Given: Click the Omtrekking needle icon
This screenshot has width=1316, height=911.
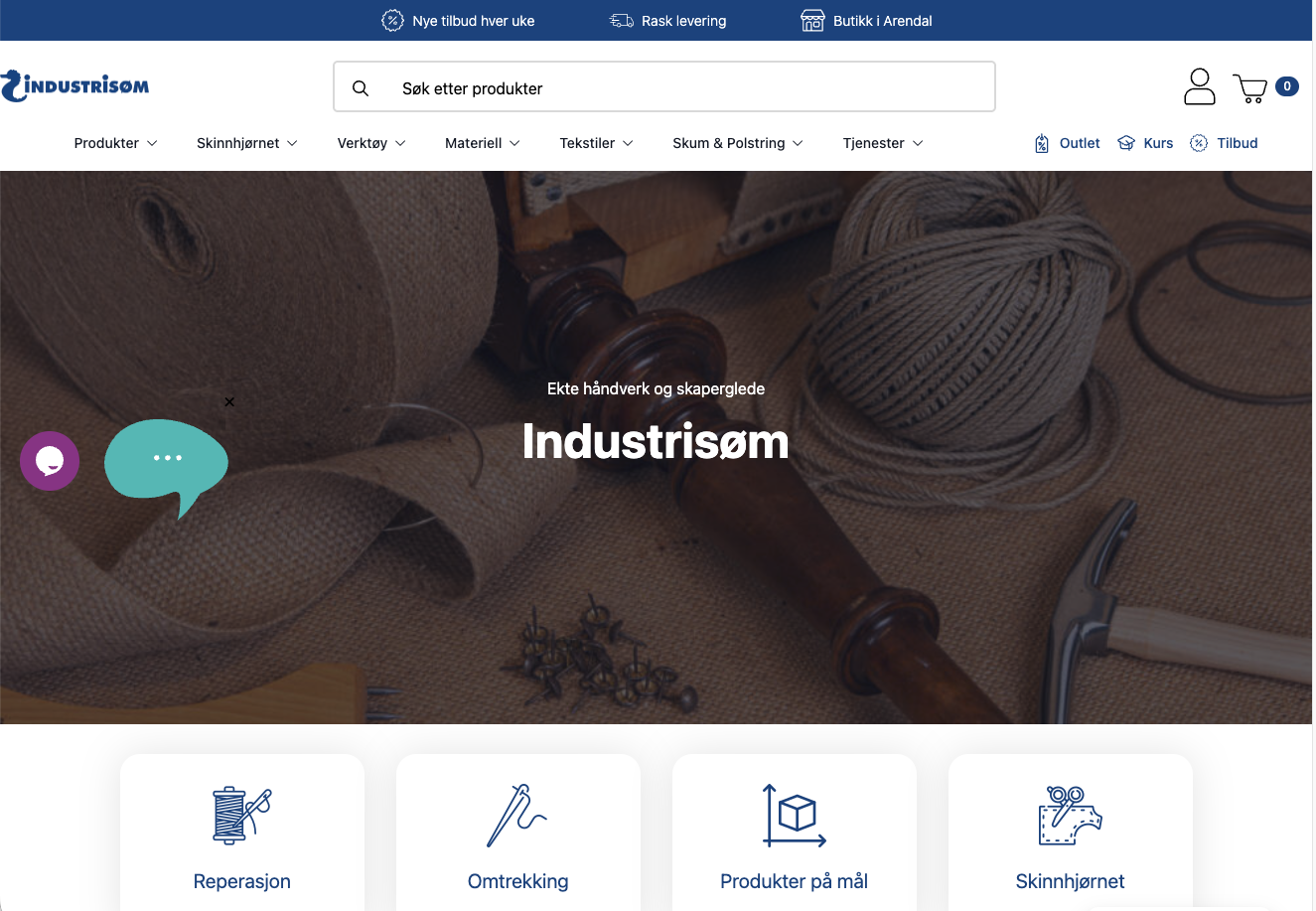Looking at the screenshot, I should click(517, 815).
